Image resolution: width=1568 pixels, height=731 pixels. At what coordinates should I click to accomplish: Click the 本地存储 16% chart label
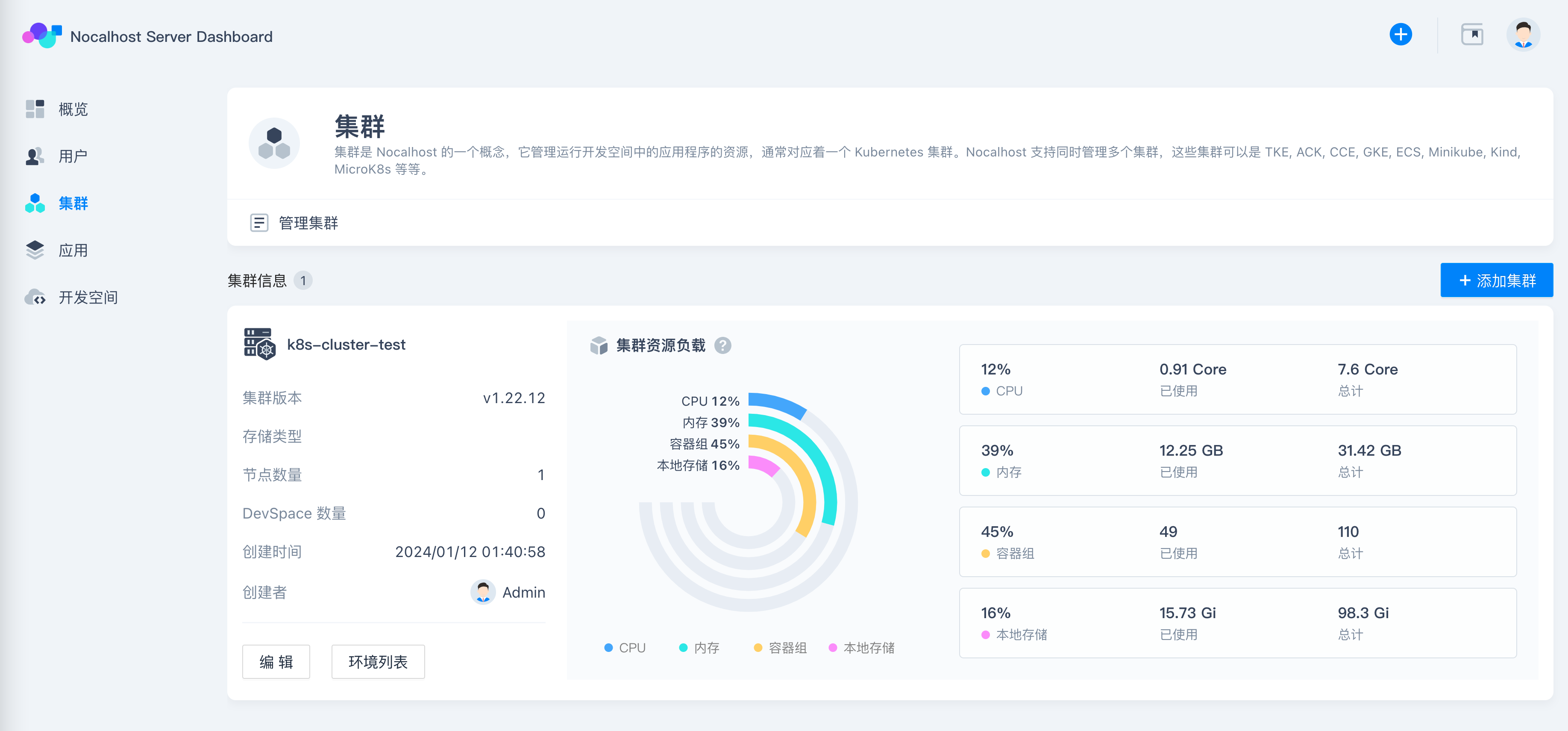(x=698, y=465)
